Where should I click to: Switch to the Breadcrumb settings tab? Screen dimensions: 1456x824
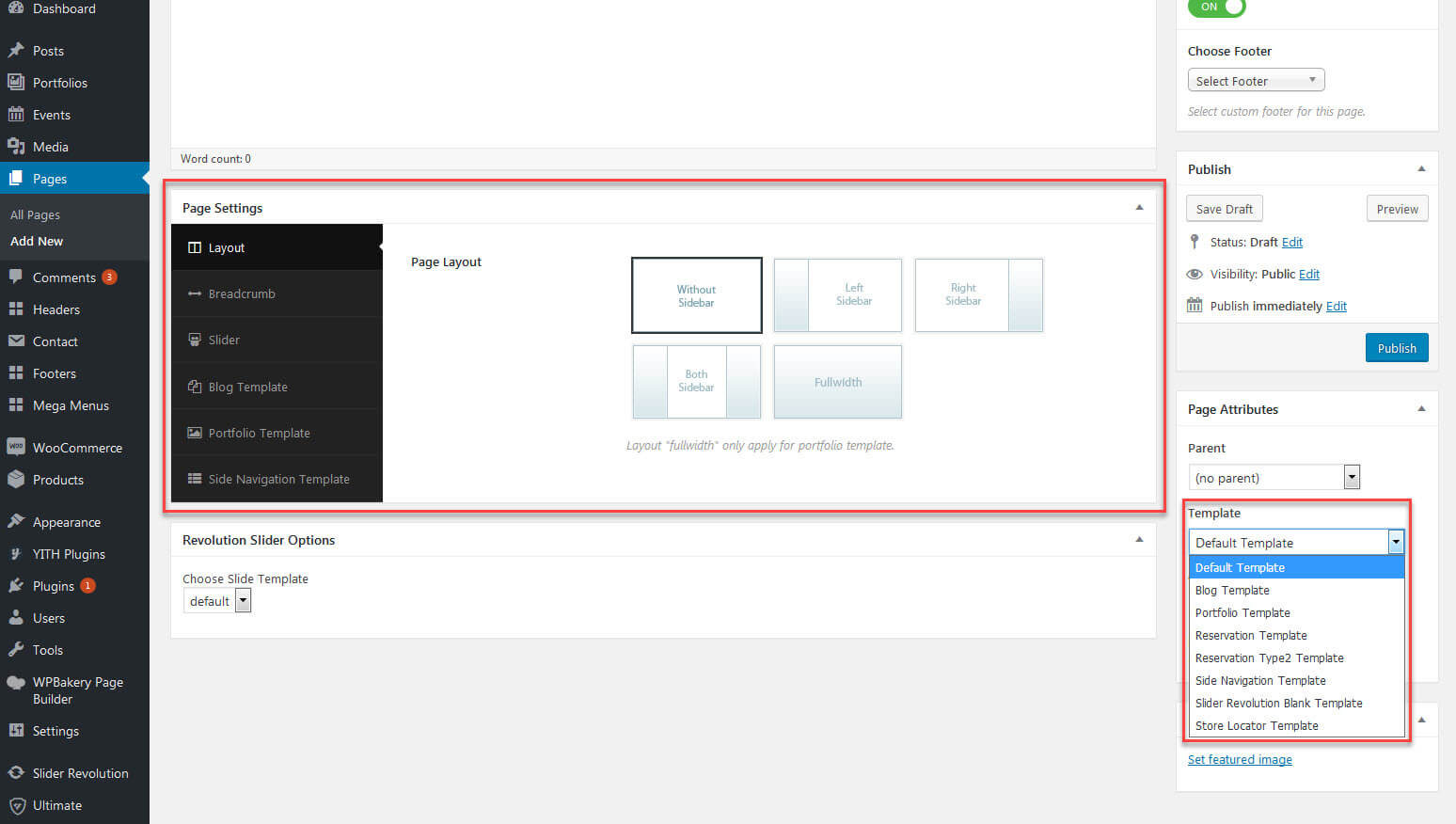(x=242, y=293)
